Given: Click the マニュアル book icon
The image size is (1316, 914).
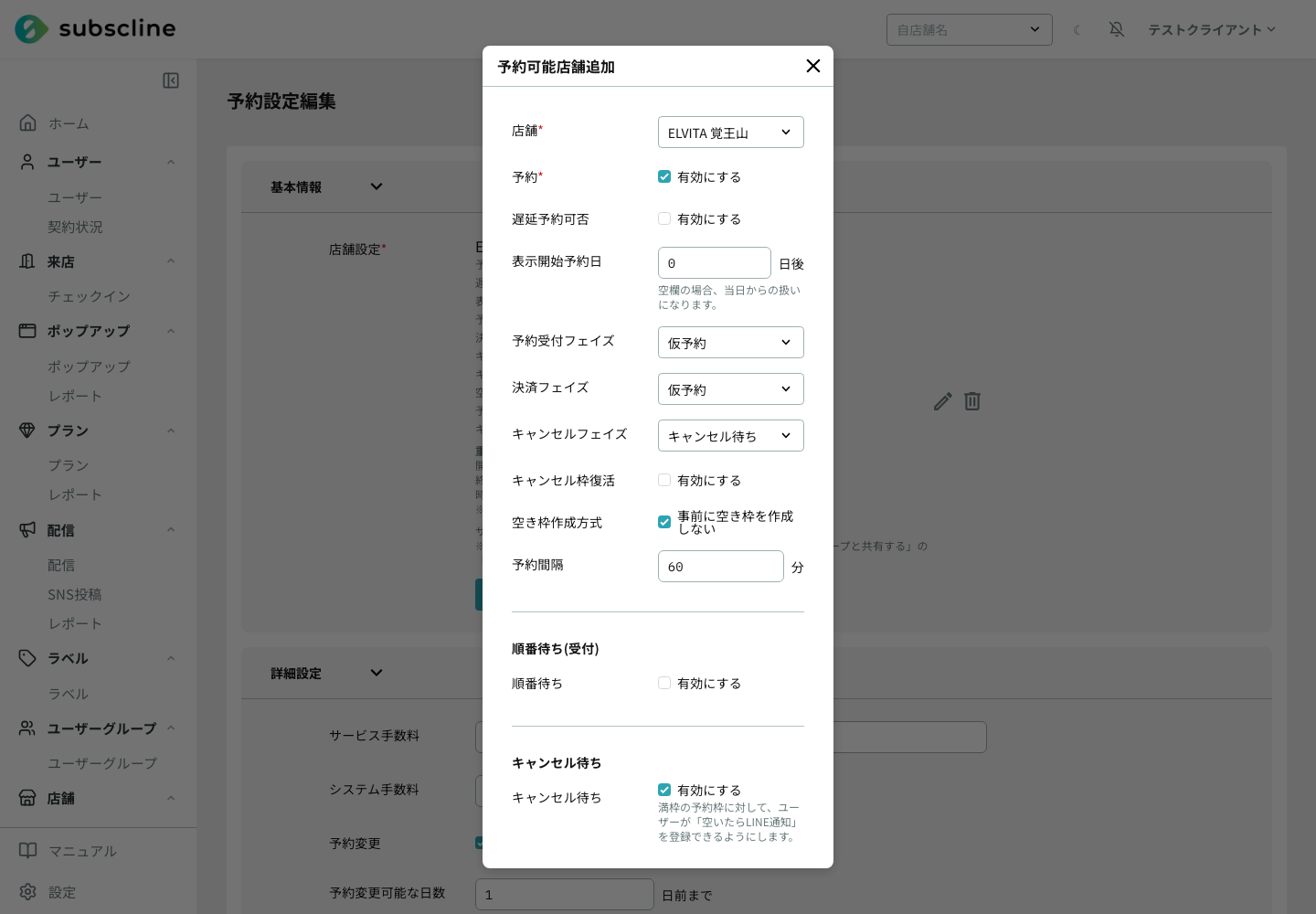Looking at the screenshot, I should click(28, 851).
